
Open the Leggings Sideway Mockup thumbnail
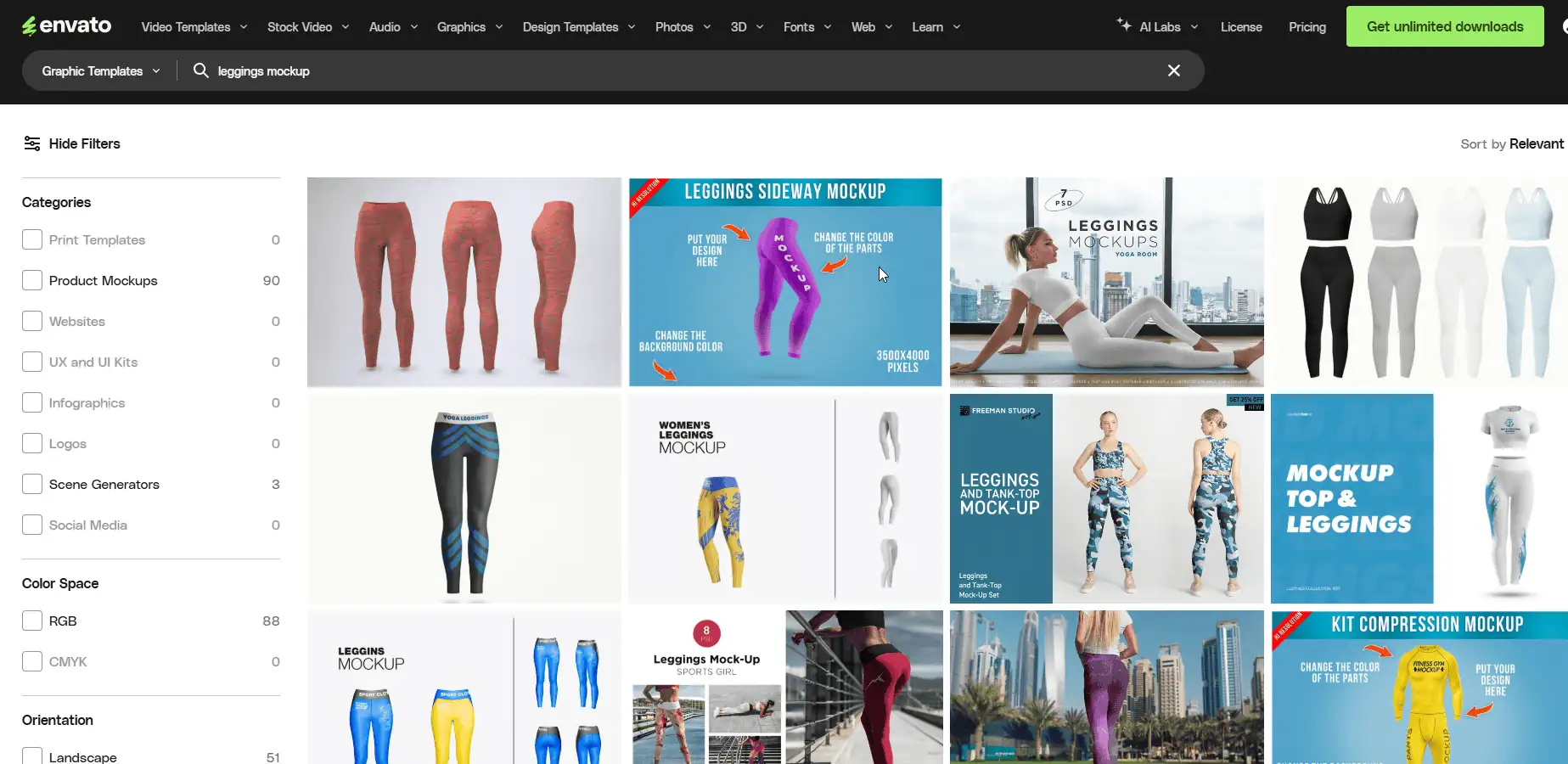[x=785, y=282]
